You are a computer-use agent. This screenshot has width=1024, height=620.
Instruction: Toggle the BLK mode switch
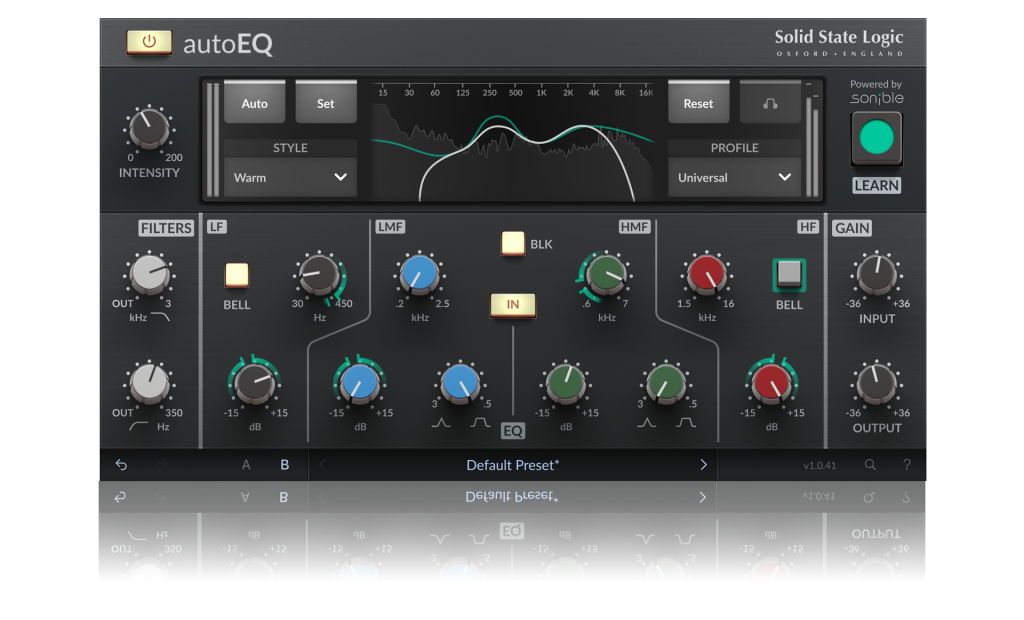pyautogui.click(x=513, y=243)
